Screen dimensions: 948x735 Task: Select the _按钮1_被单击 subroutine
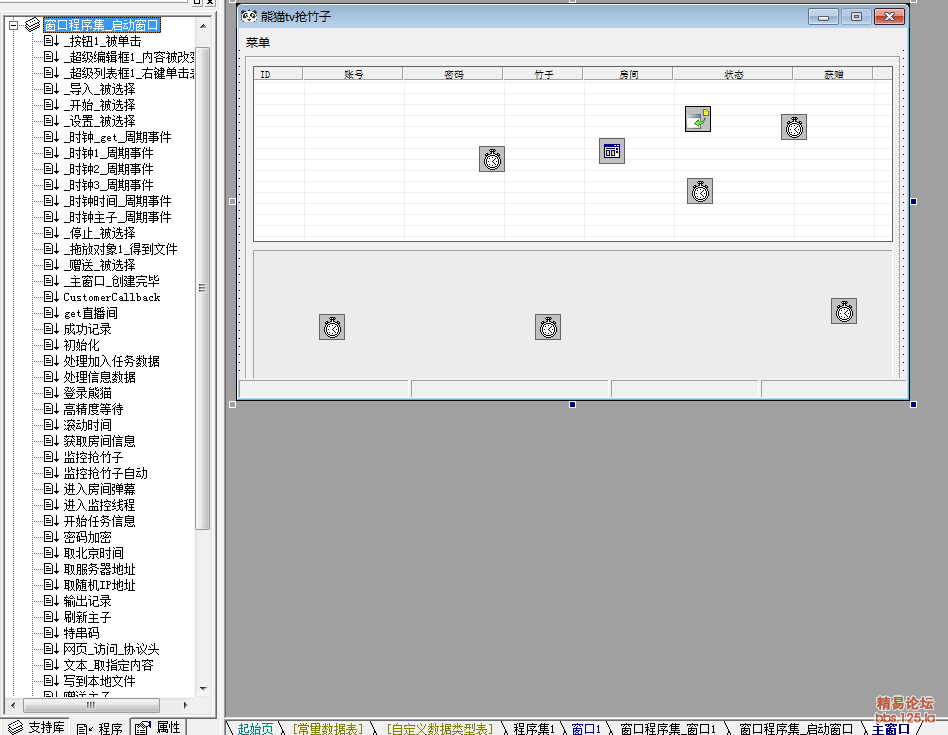[102, 41]
